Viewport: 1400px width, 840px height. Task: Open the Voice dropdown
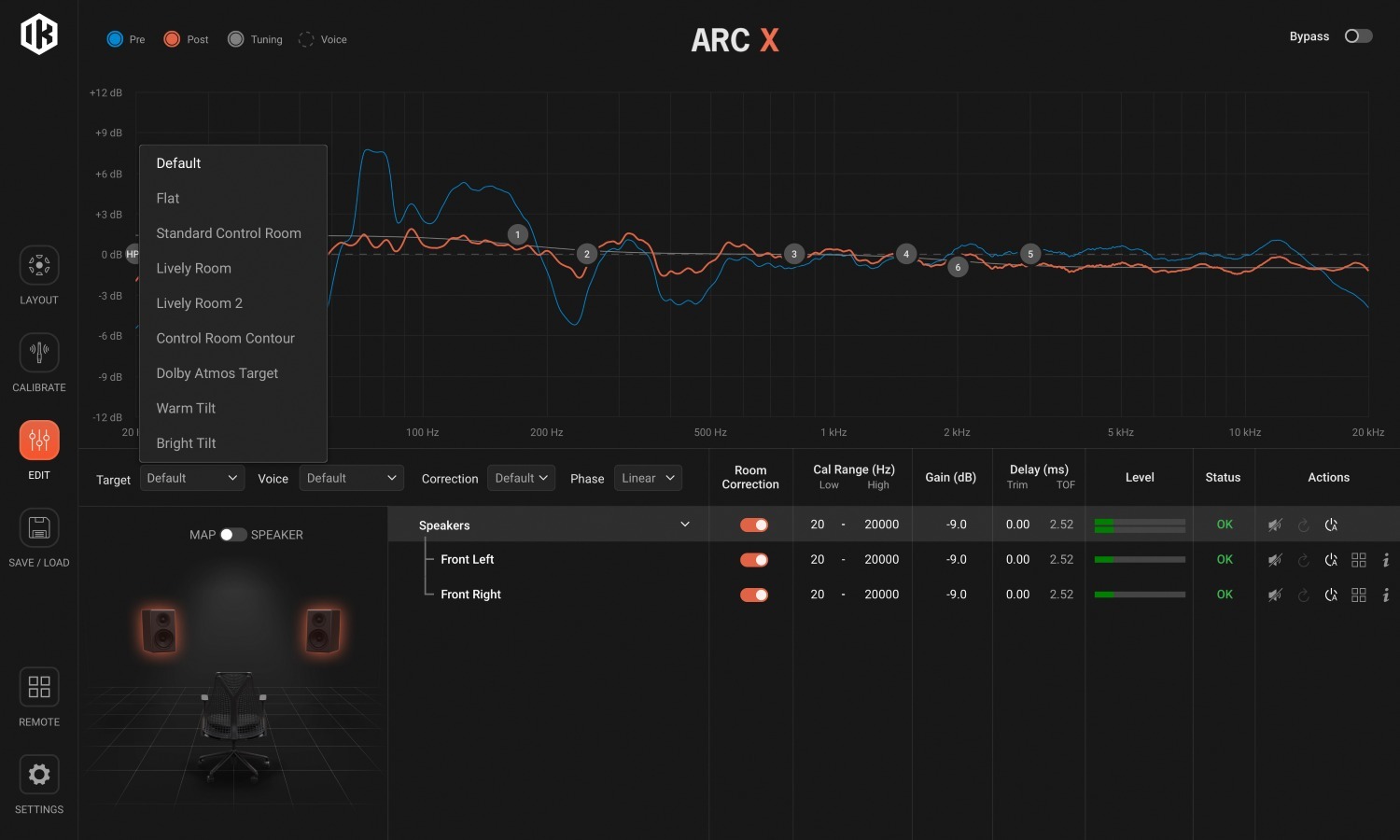coord(351,478)
